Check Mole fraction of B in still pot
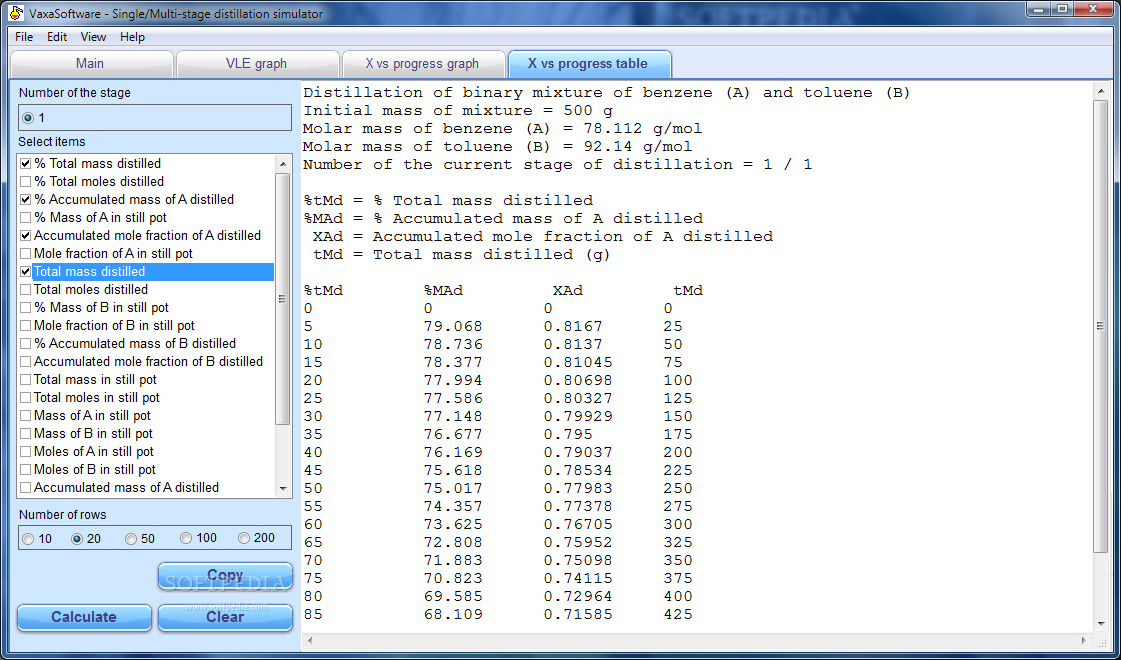Image resolution: width=1121 pixels, height=660 pixels. [26, 325]
